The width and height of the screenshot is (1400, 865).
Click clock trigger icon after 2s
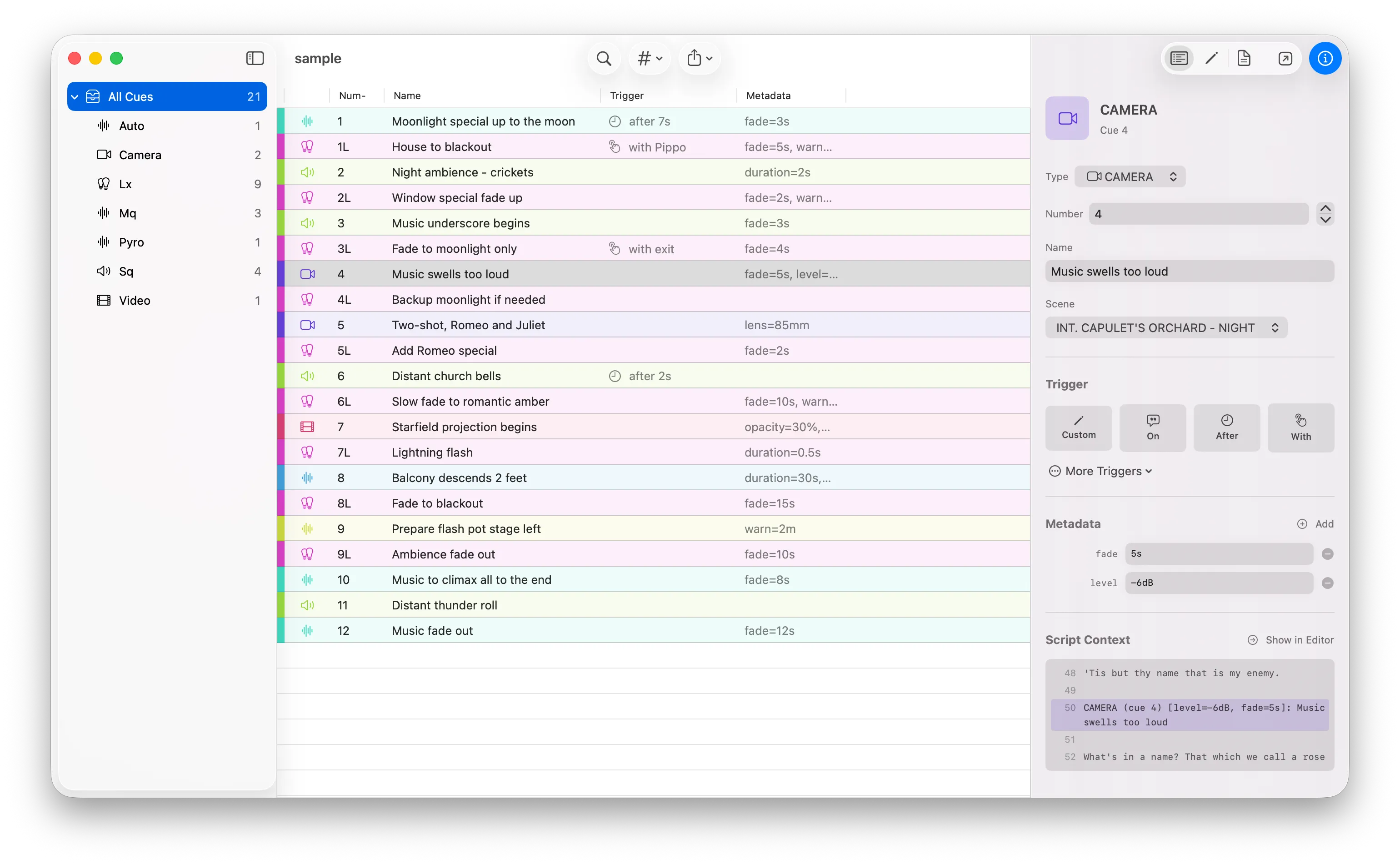click(x=615, y=376)
